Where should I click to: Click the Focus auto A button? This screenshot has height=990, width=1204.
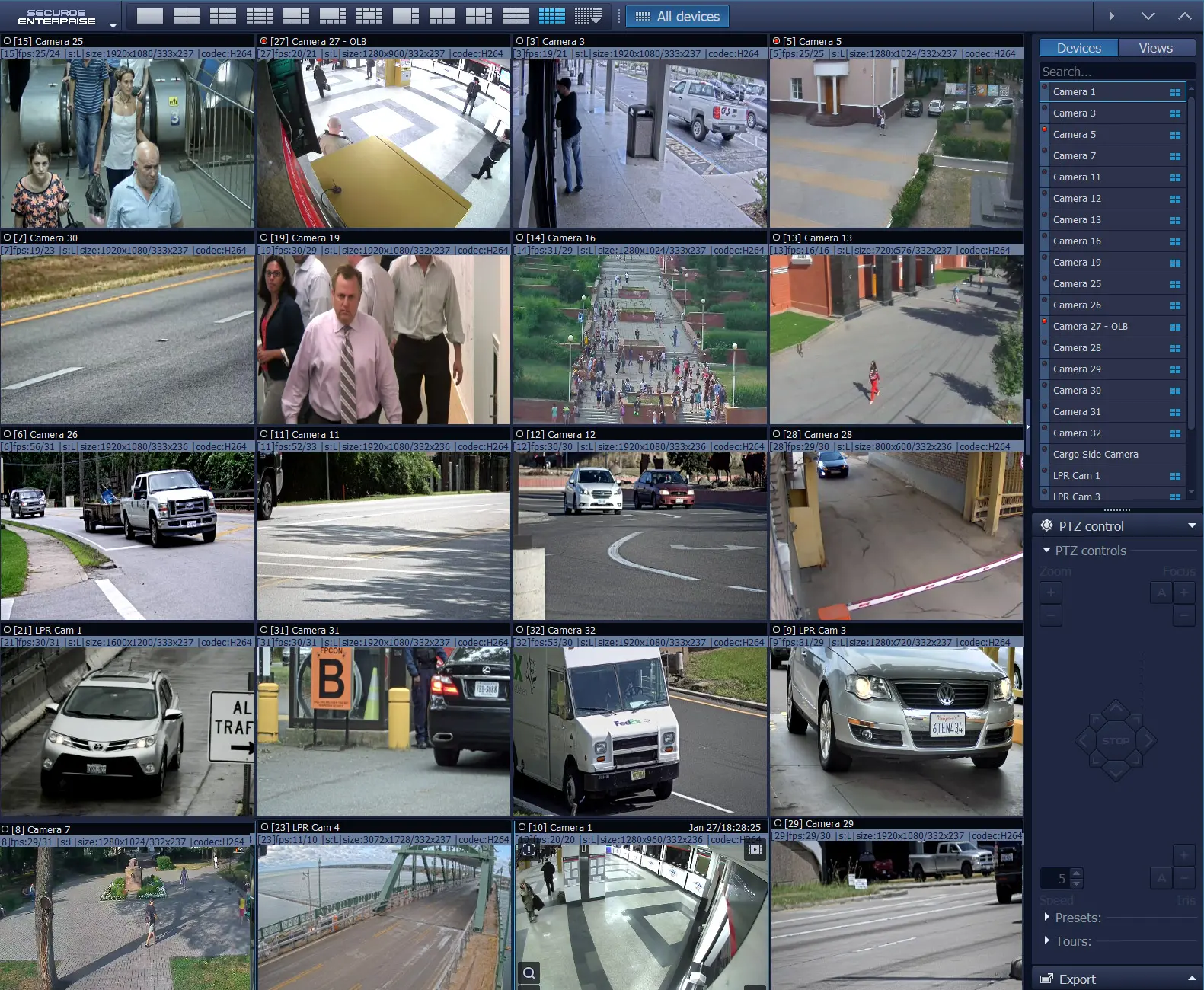click(x=1161, y=592)
